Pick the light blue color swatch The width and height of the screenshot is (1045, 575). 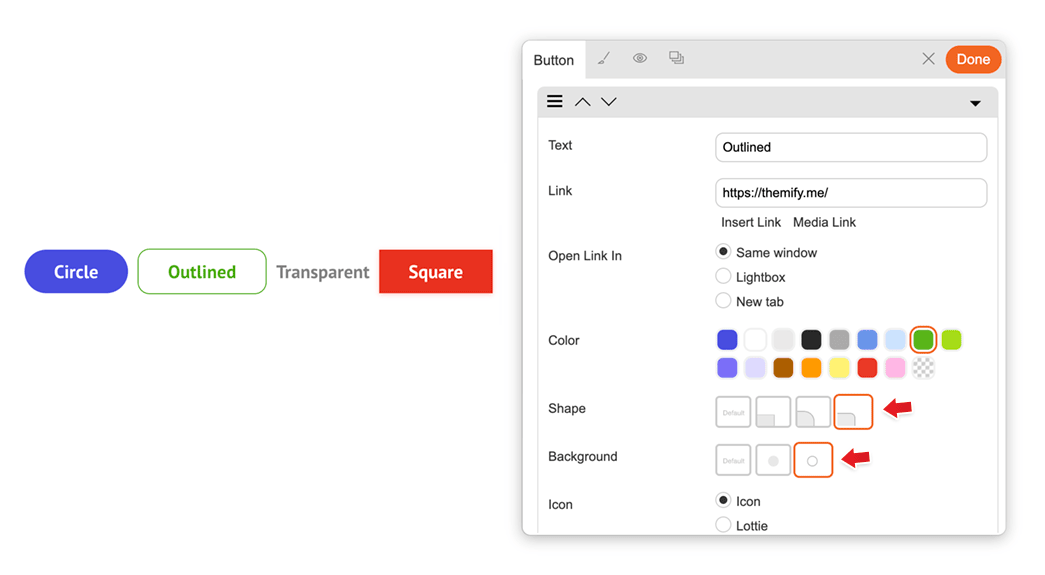(x=867, y=340)
